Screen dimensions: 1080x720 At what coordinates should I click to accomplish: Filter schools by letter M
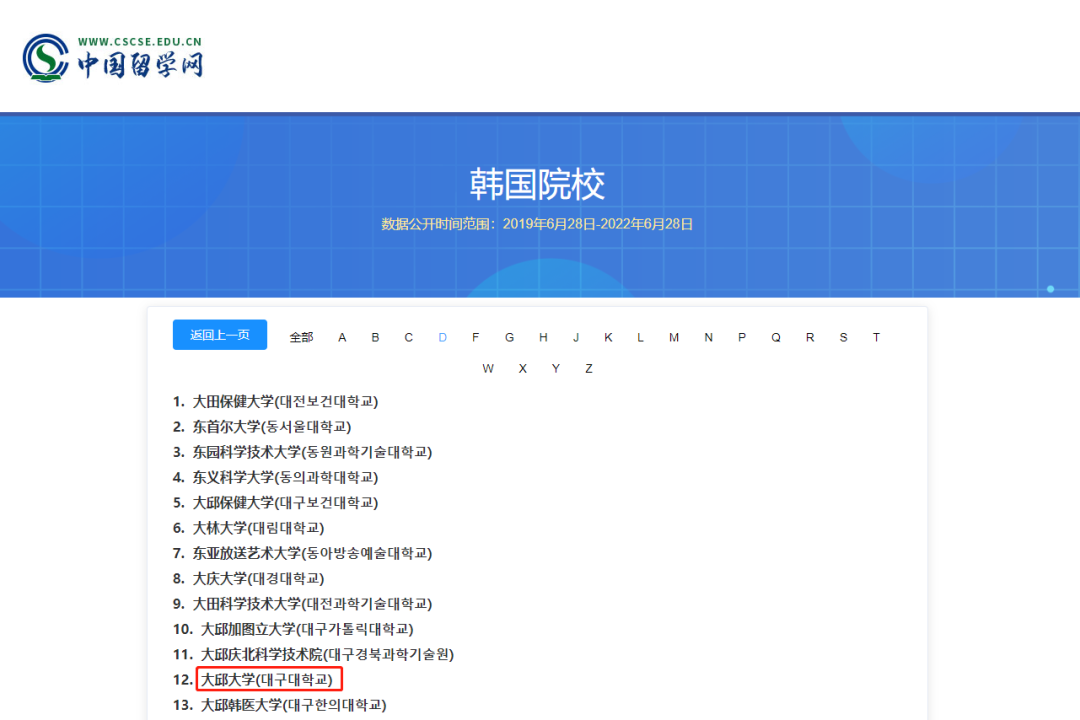point(674,338)
